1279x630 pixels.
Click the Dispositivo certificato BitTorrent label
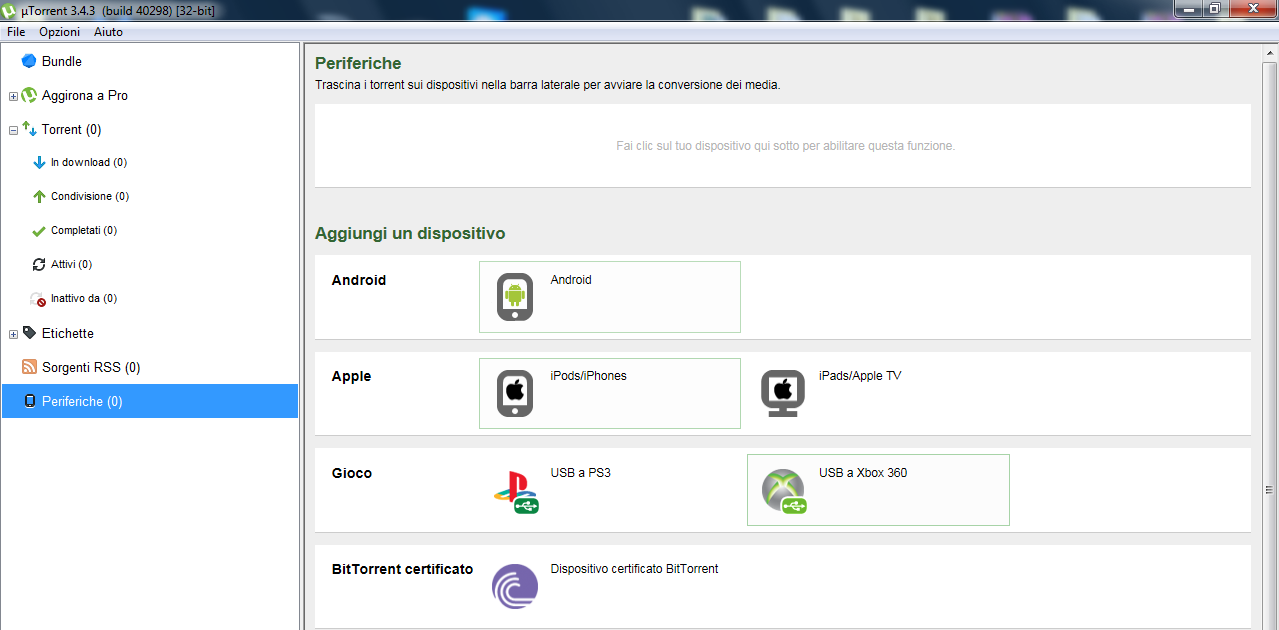635,569
